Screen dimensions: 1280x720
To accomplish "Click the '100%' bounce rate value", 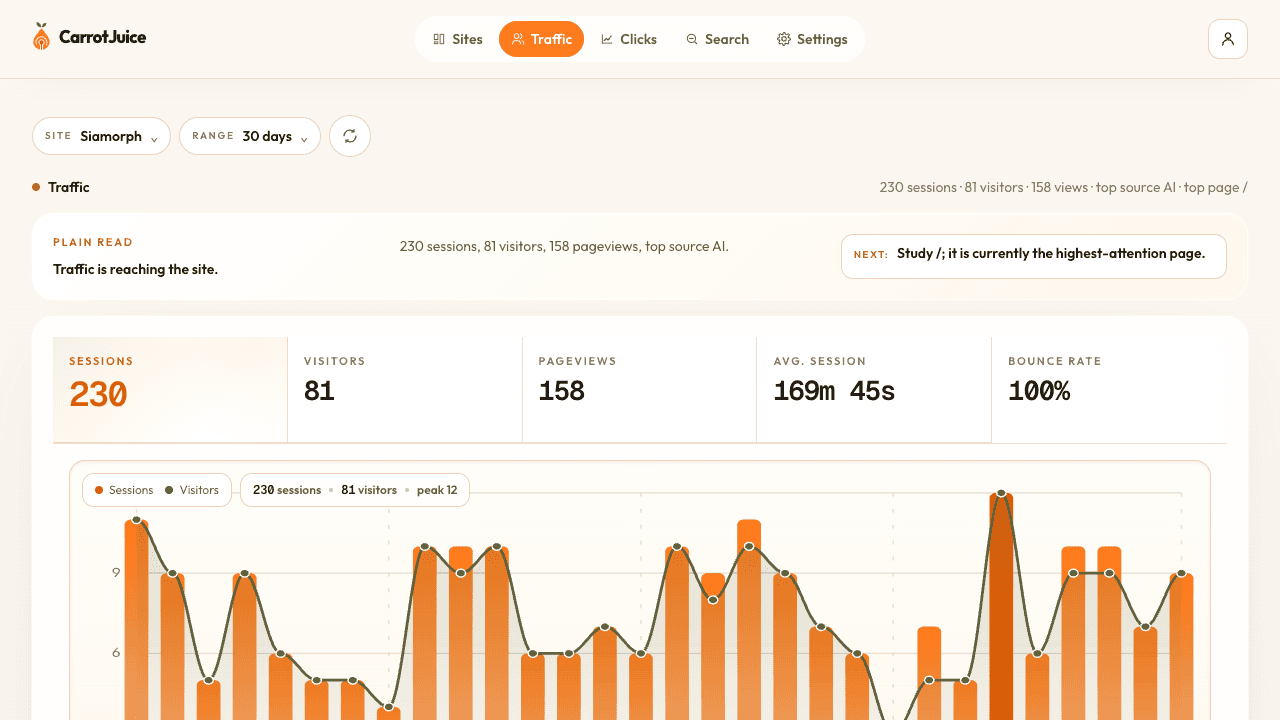I will point(1039,391).
